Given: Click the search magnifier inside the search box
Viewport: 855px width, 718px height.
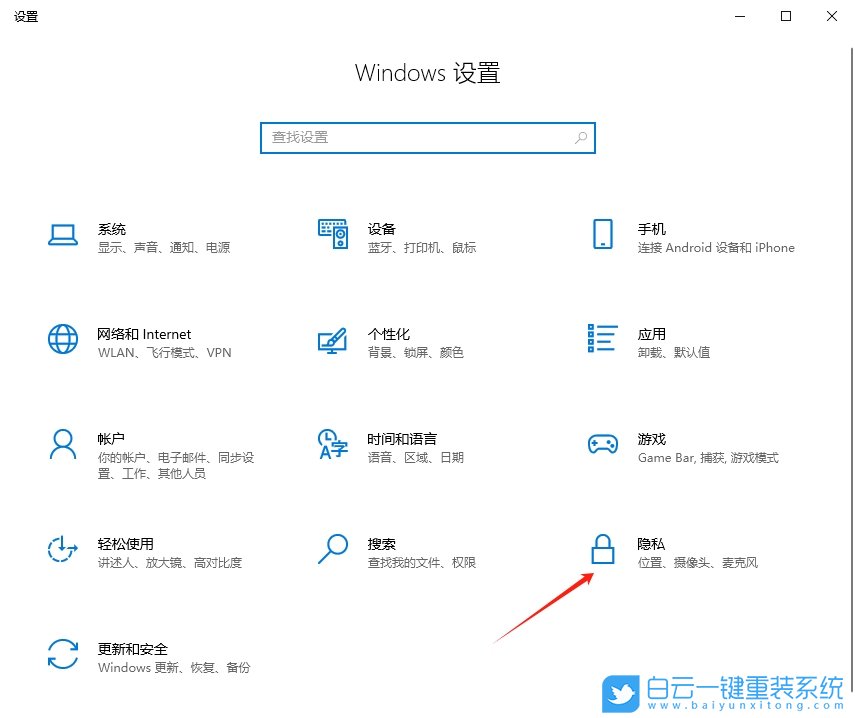Looking at the screenshot, I should coord(580,137).
